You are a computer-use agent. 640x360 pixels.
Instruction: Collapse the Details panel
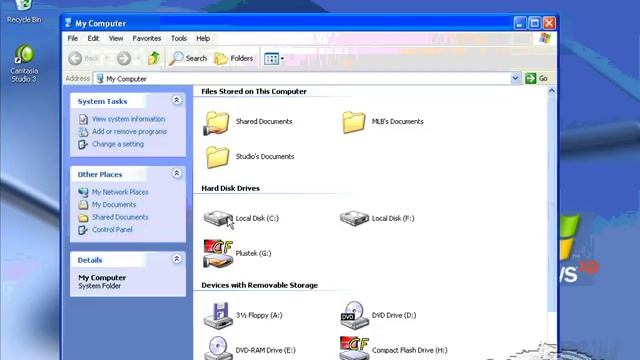(177, 259)
